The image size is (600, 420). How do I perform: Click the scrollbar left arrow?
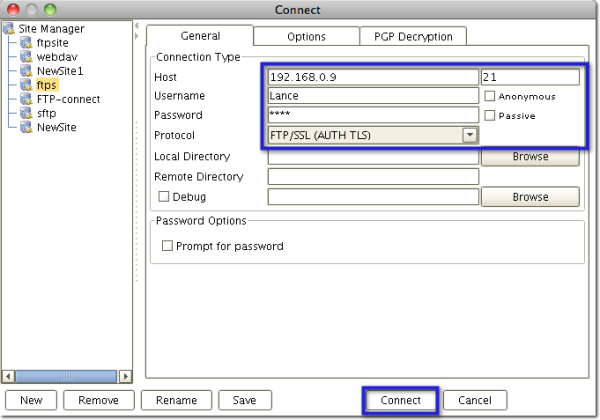tap(8, 376)
